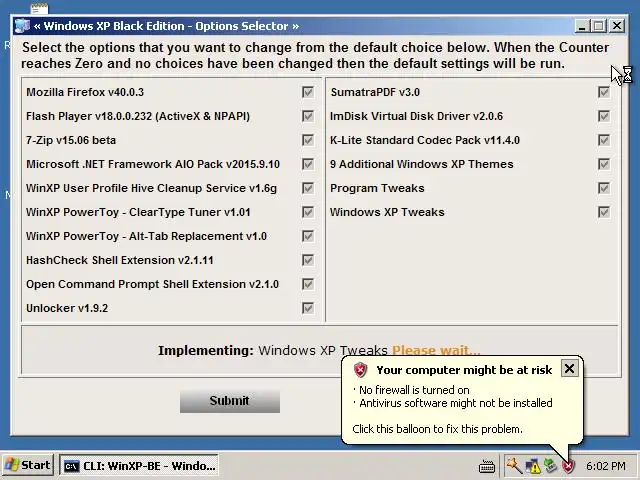Open the red Security Center shield tray icon

click(568, 466)
